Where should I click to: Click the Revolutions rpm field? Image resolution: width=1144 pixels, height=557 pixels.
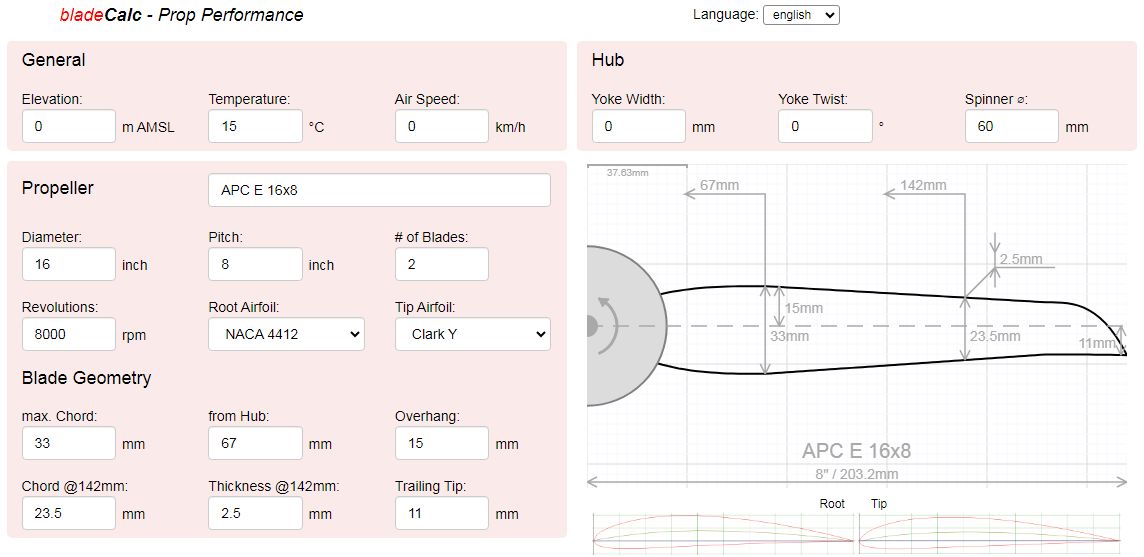pyautogui.click(x=69, y=334)
